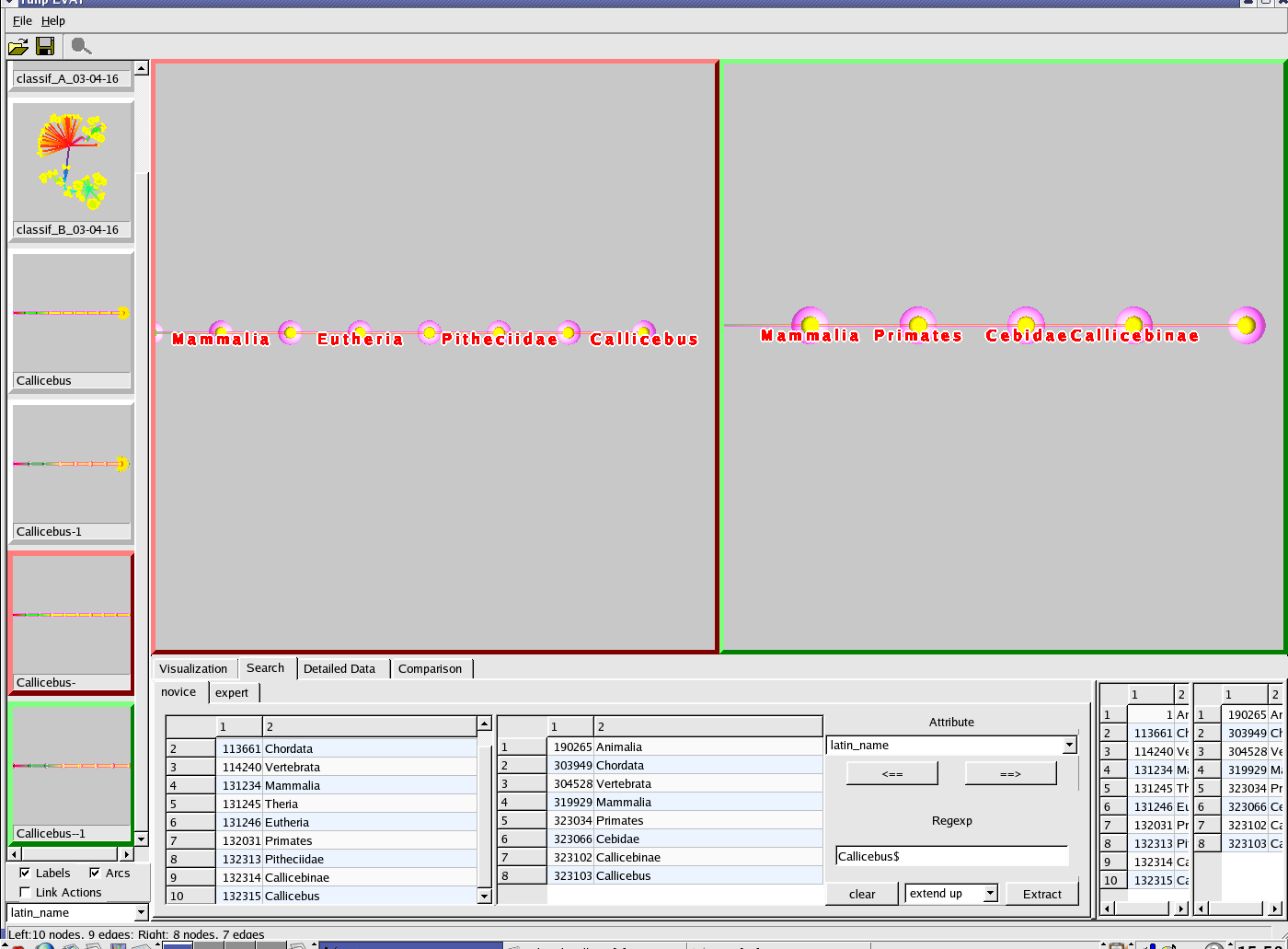Click the Callicebus node in left graph

click(645, 331)
